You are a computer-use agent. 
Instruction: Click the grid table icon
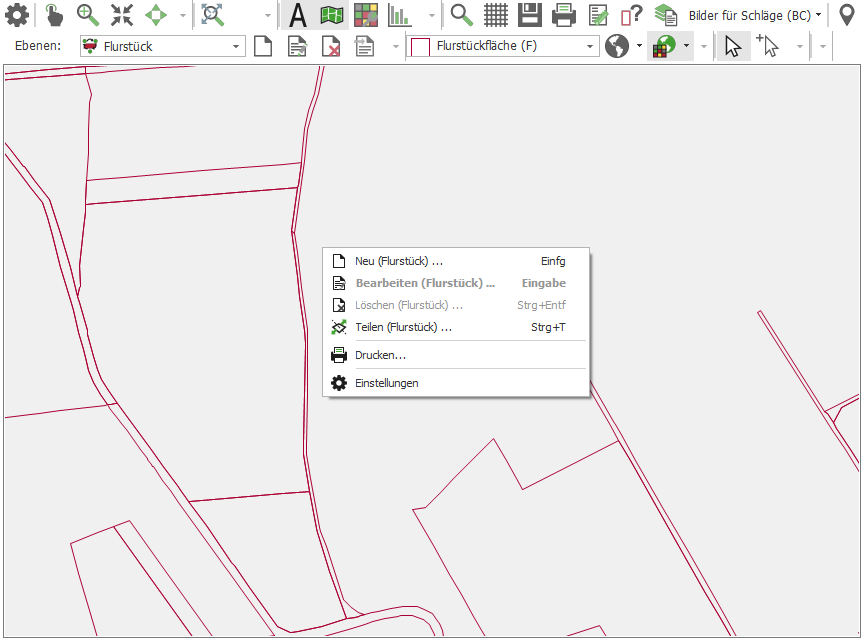[496, 15]
